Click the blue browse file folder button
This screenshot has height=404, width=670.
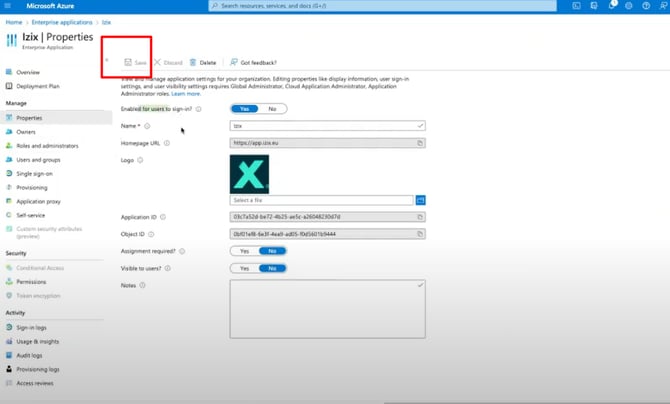[x=420, y=200]
